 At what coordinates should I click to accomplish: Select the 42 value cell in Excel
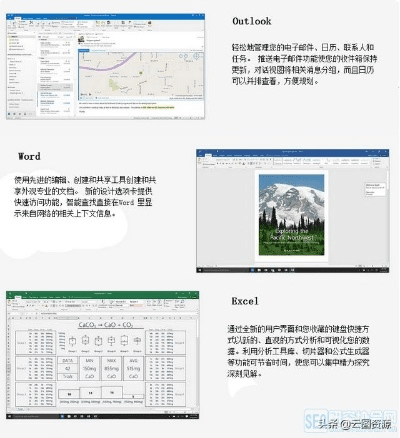point(68,369)
